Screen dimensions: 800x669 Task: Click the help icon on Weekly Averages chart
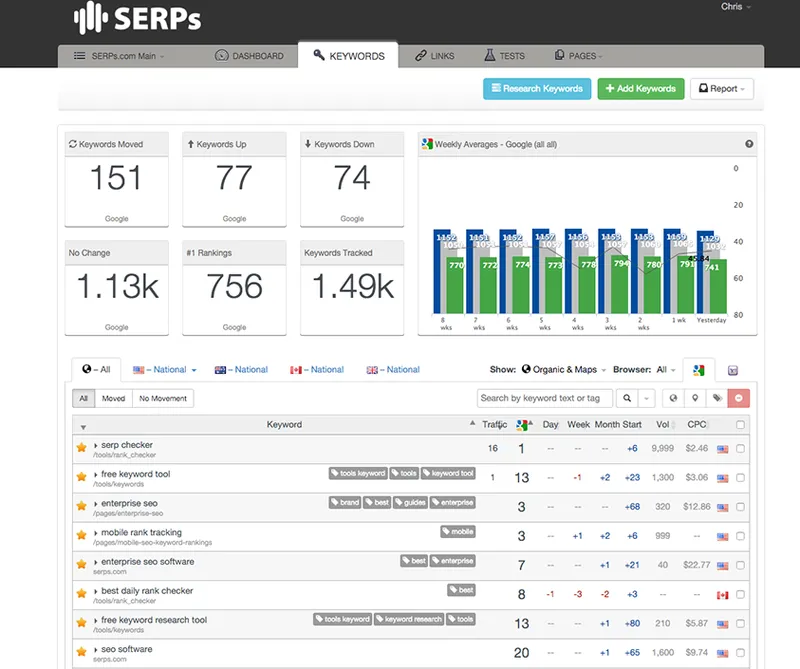pyautogui.click(x=749, y=144)
